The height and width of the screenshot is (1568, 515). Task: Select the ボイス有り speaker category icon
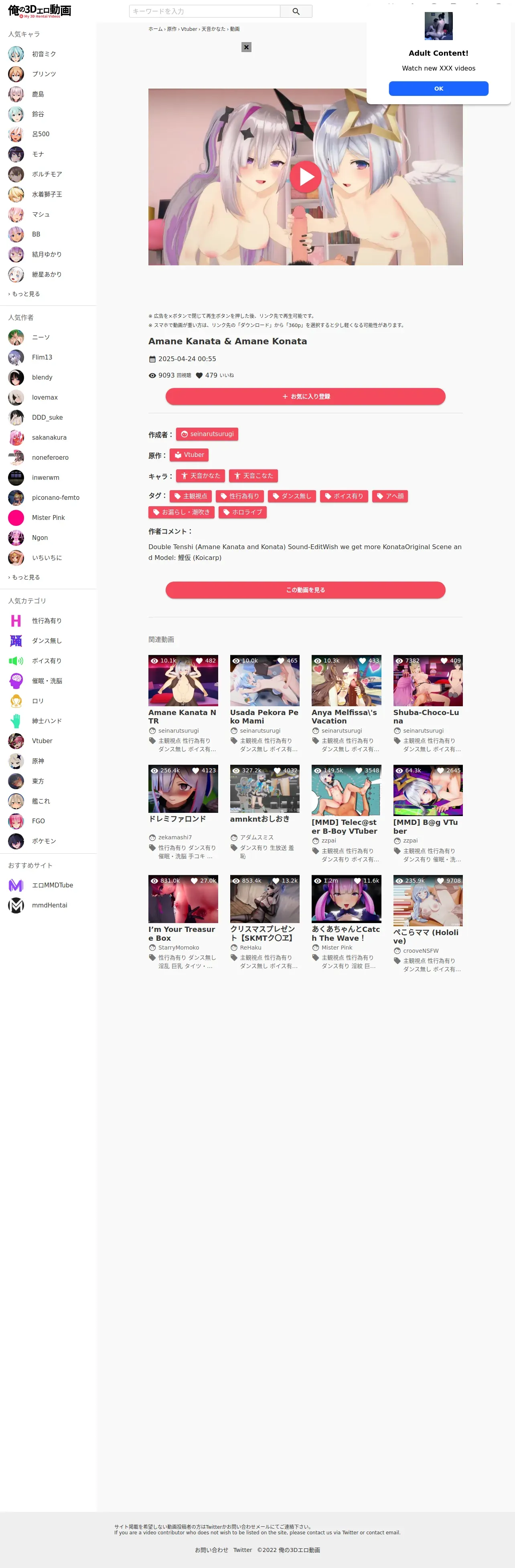click(16, 661)
